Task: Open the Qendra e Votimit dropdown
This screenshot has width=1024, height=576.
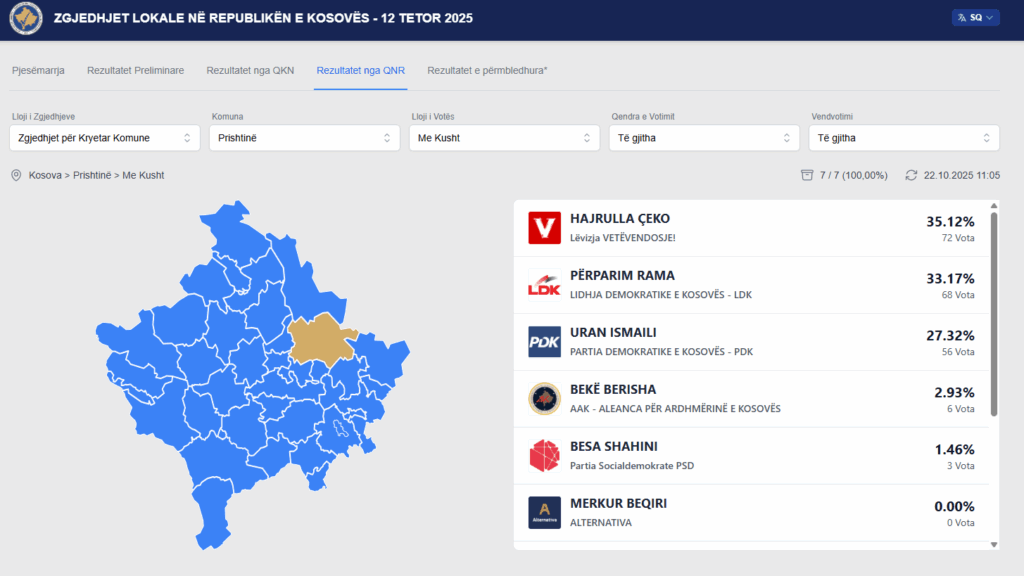Action: [x=705, y=138]
